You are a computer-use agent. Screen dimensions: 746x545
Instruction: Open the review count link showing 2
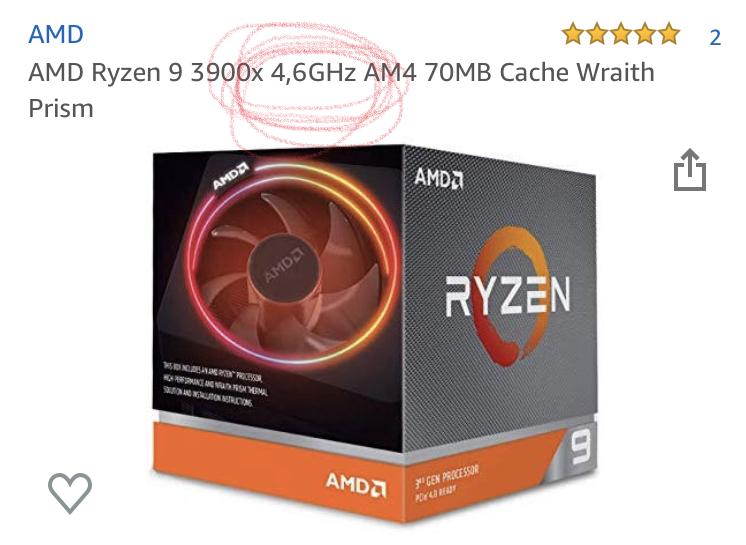(x=715, y=38)
